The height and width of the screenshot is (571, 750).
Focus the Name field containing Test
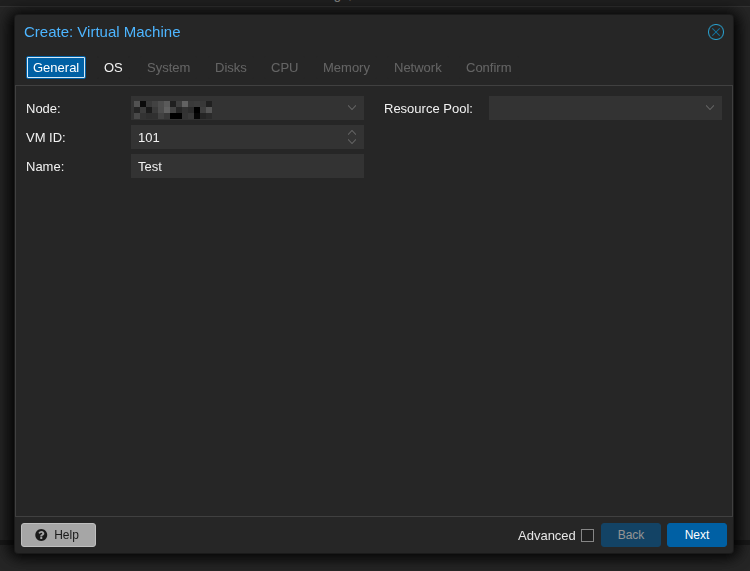pyautogui.click(x=246, y=166)
